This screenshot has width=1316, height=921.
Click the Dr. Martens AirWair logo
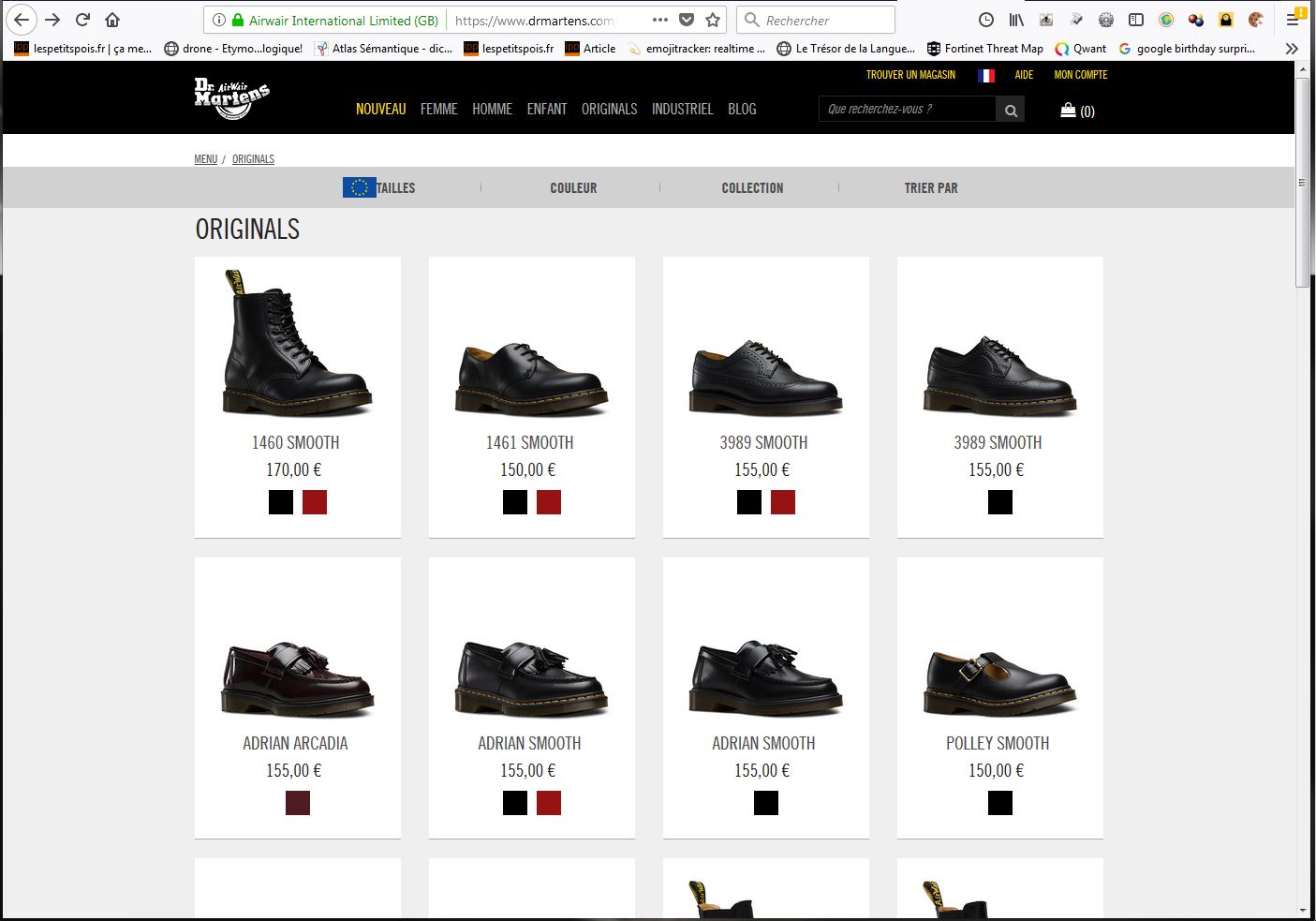[x=231, y=98]
